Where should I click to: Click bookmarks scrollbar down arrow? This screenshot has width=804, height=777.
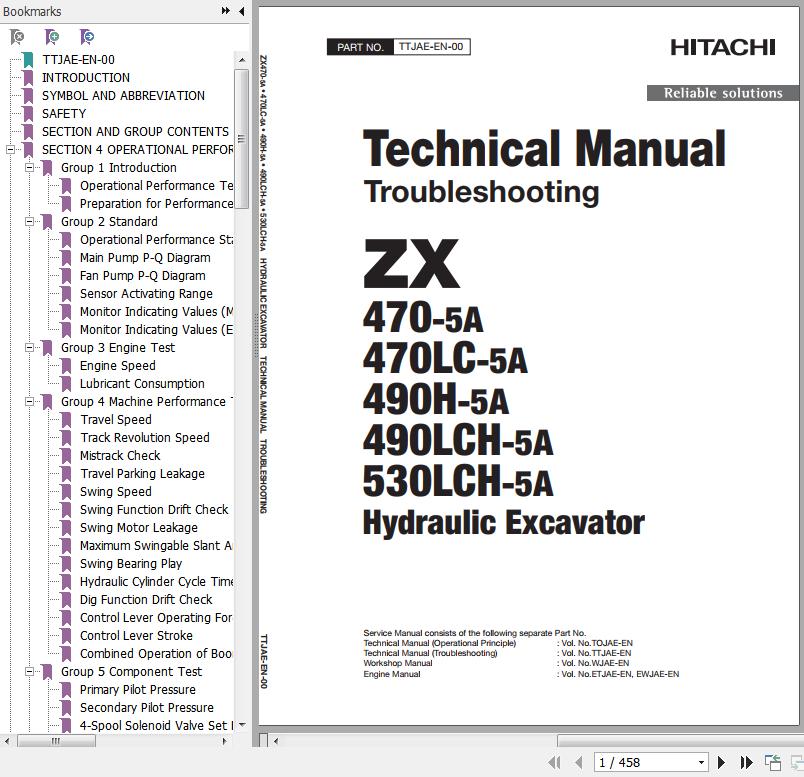(242, 725)
